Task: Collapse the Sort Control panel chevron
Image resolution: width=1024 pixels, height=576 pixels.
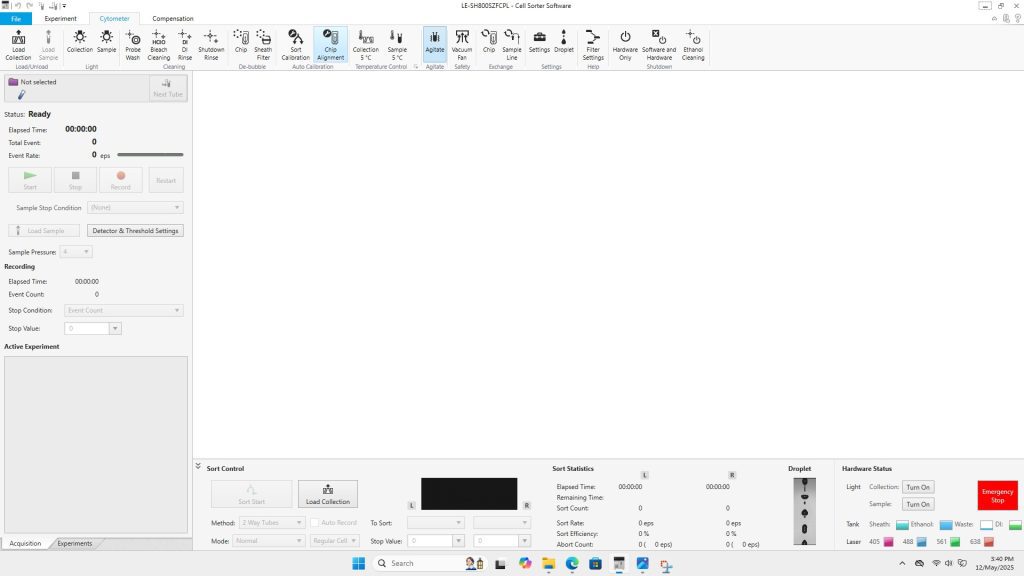Action: coord(198,467)
